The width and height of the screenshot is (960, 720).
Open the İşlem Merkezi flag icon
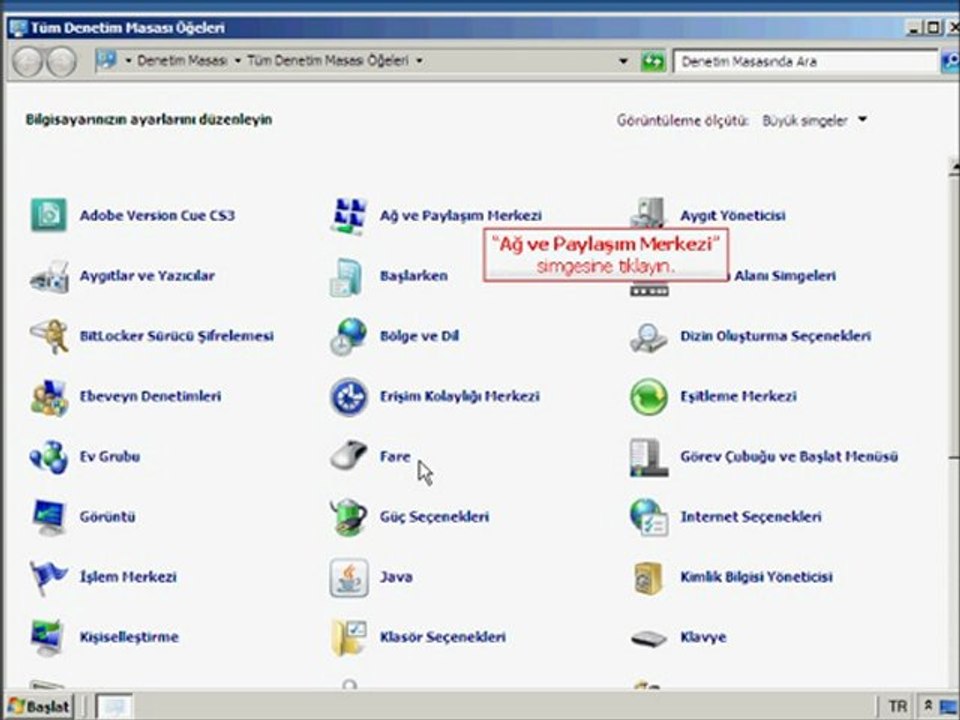(x=49, y=577)
